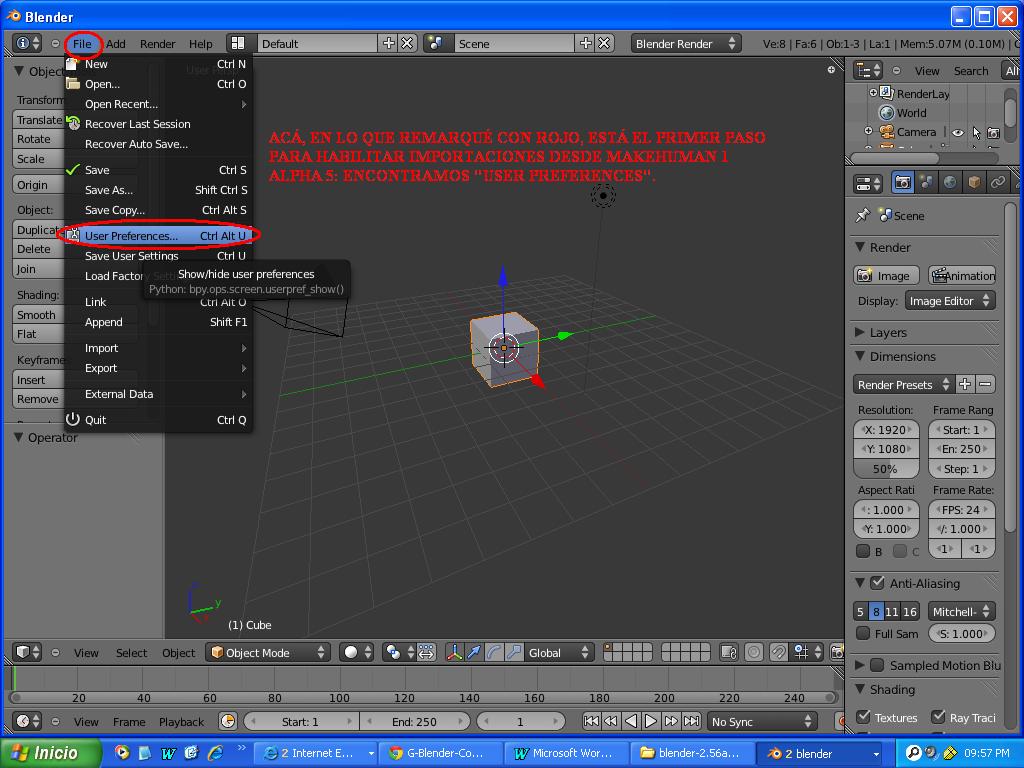Open the Import submenu
The height and width of the screenshot is (768, 1024).
[x=158, y=348]
